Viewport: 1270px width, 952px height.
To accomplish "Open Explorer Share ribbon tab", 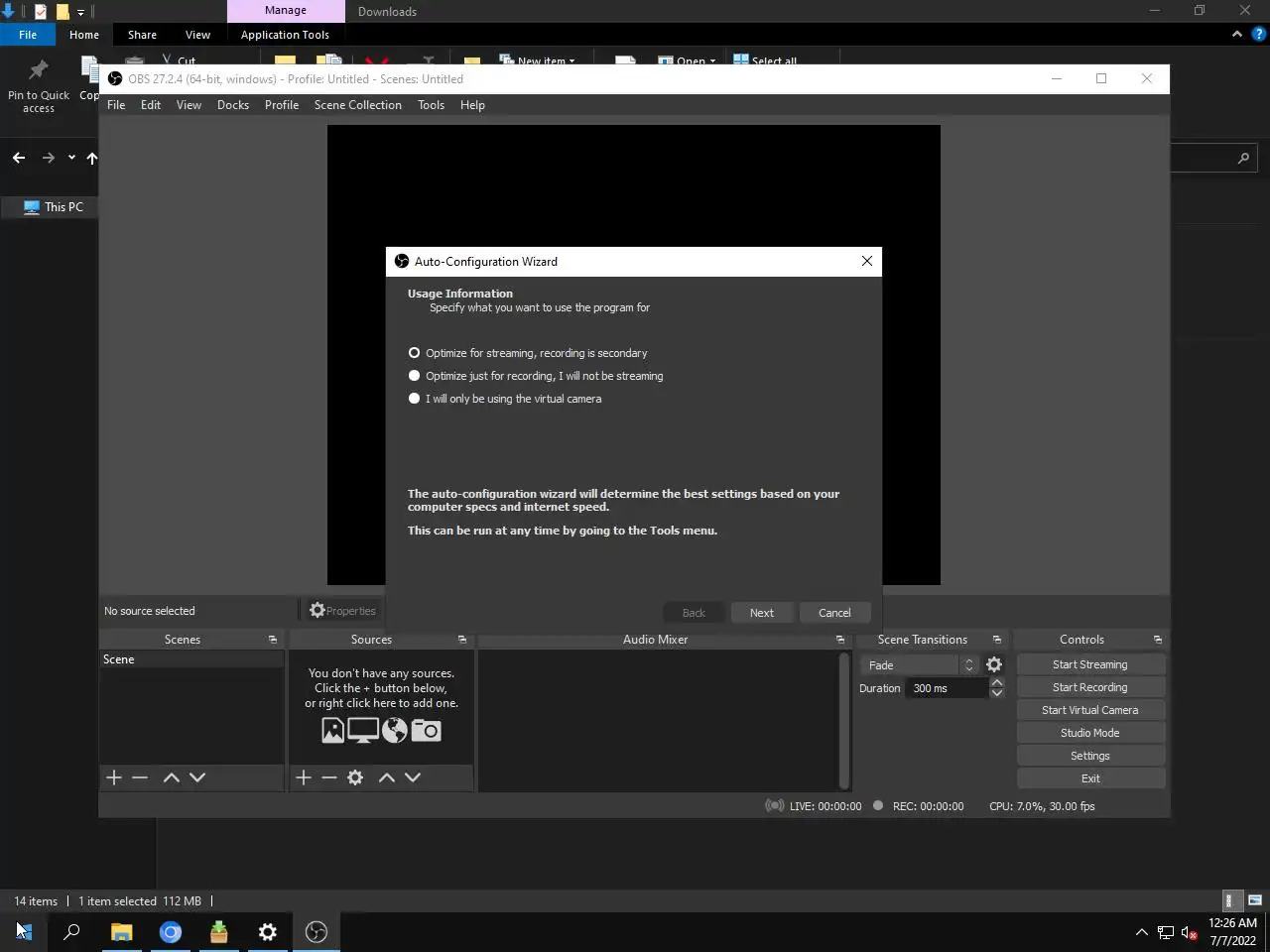I will (142, 35).
